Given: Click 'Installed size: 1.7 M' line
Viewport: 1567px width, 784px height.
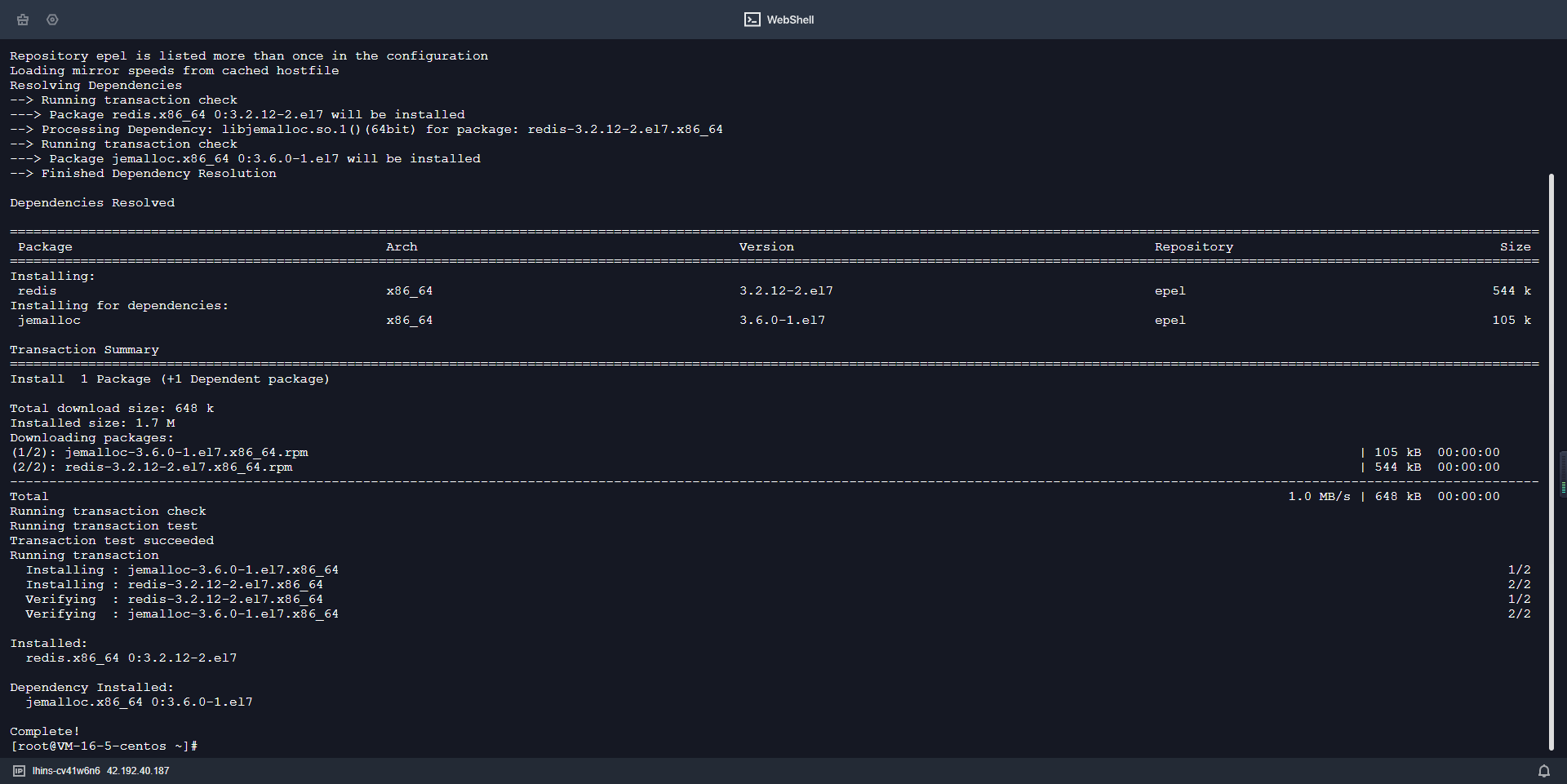Looking at the screenshot, I should pyautogui.click(x=92, y=423).
